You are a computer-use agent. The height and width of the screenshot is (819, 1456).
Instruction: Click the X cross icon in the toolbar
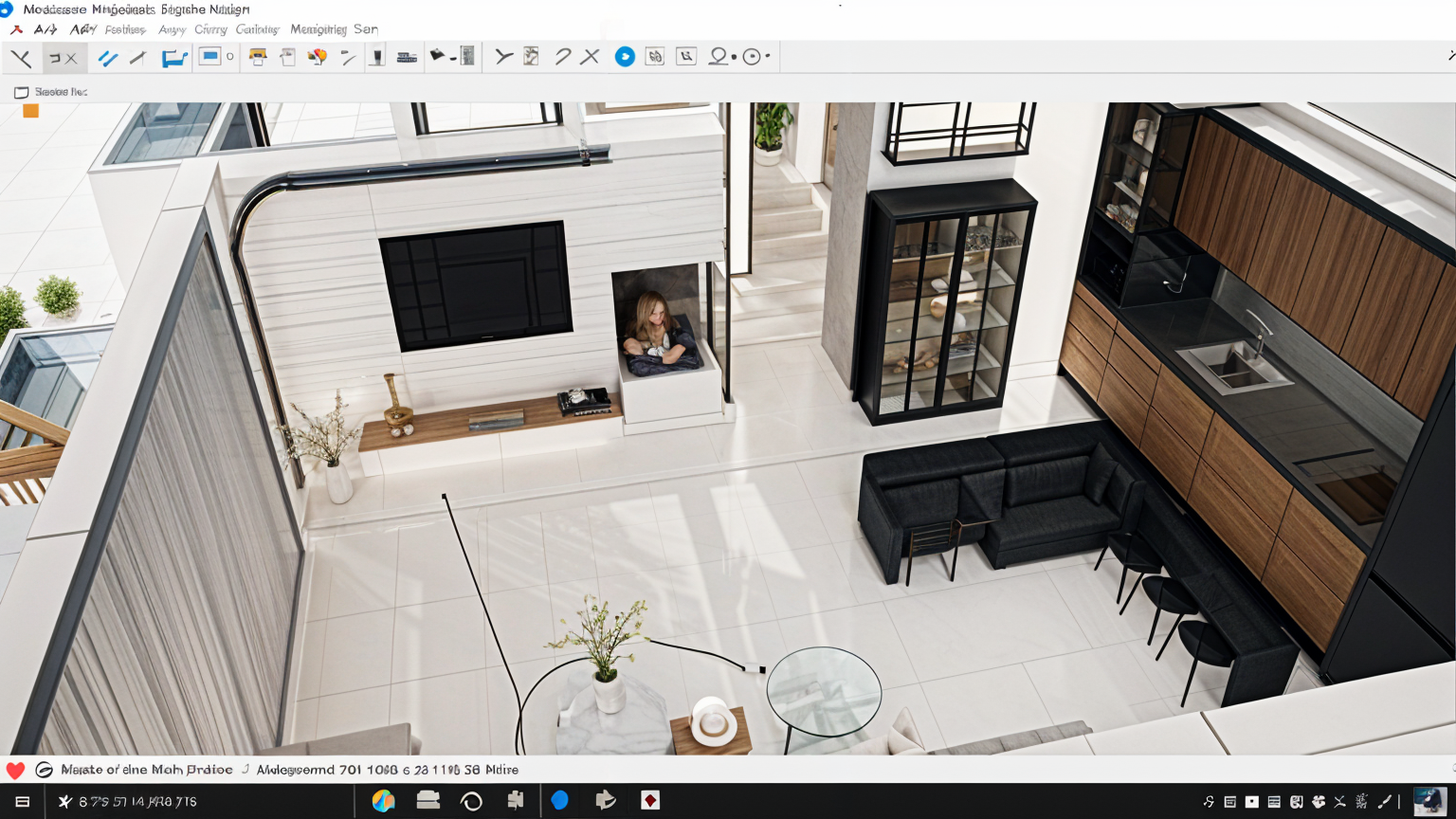590,57
